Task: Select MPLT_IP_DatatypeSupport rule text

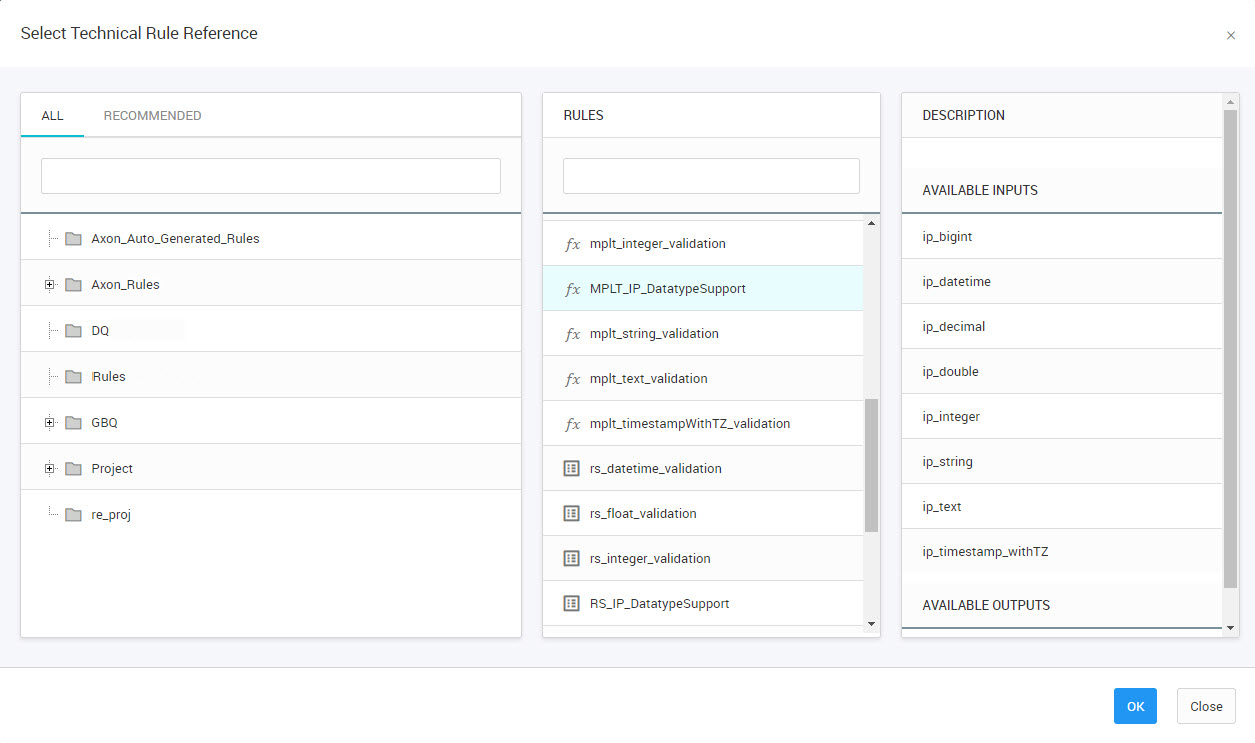Action: click(668, 289)
